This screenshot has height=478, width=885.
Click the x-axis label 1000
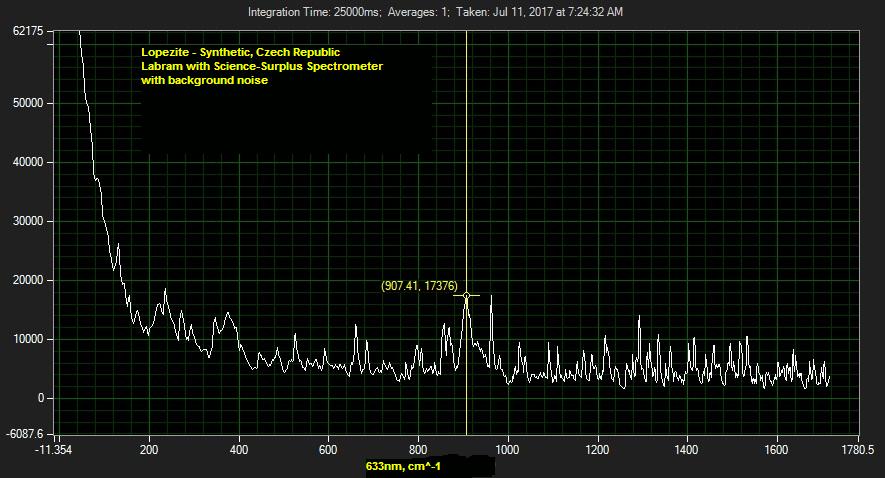point(507,450)
